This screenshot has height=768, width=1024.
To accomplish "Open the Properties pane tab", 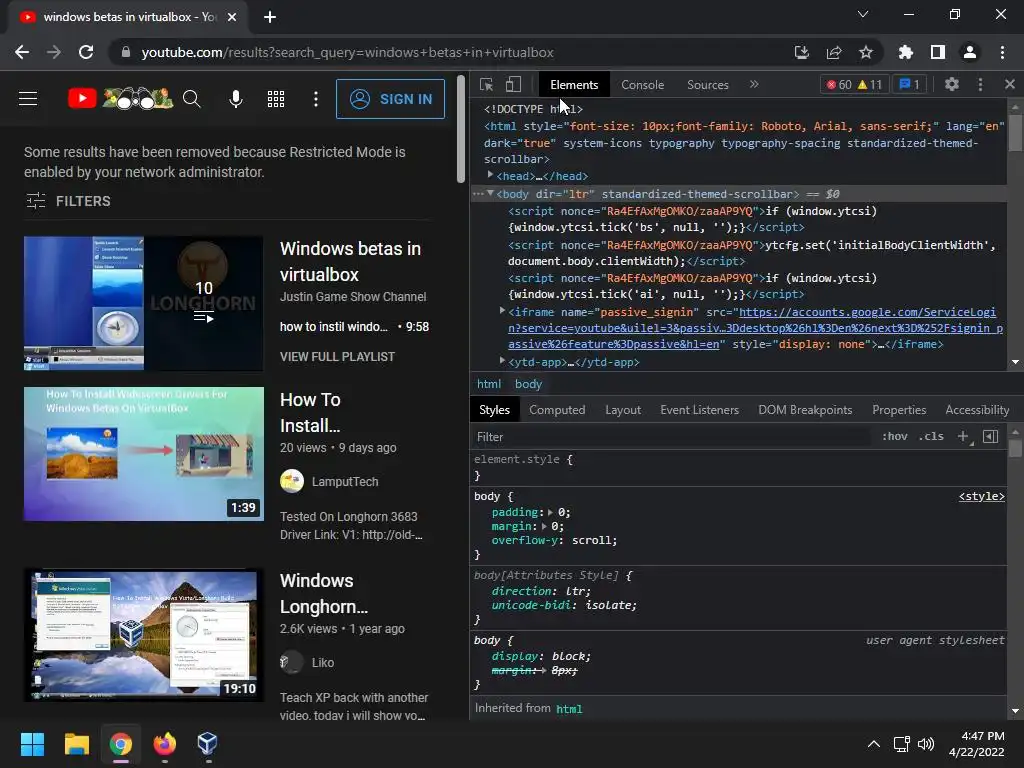I will 899,410.
